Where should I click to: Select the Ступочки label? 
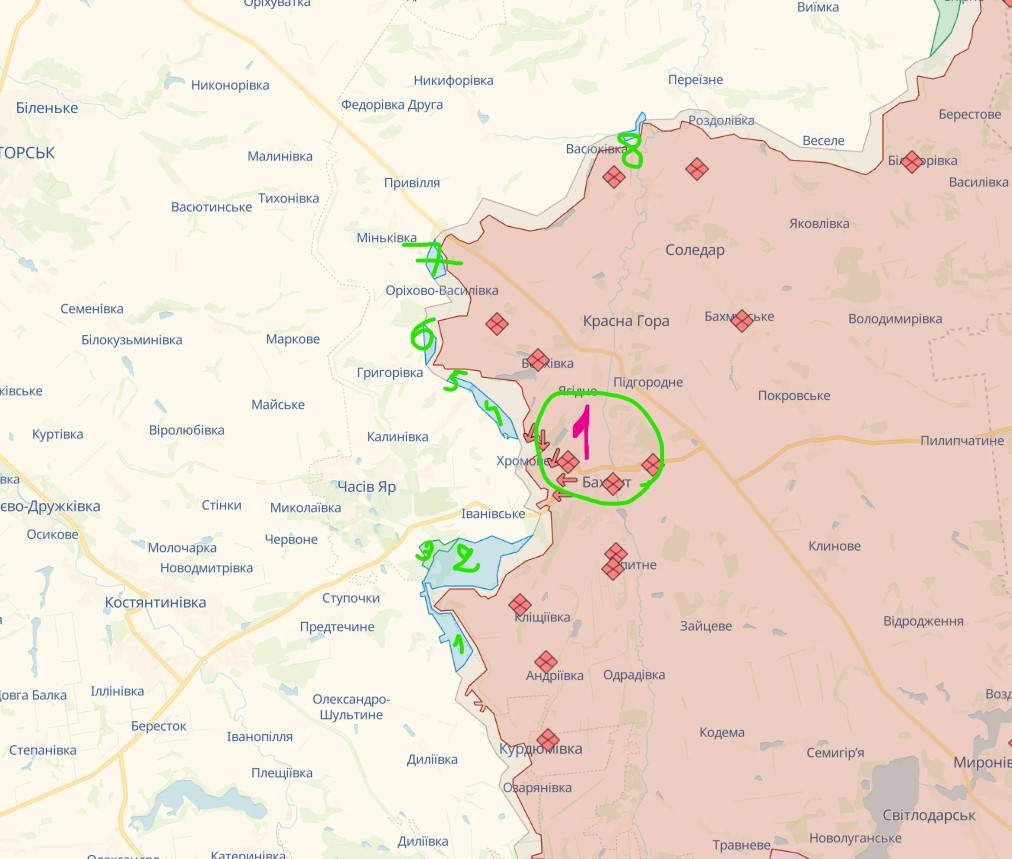point(350,598)
